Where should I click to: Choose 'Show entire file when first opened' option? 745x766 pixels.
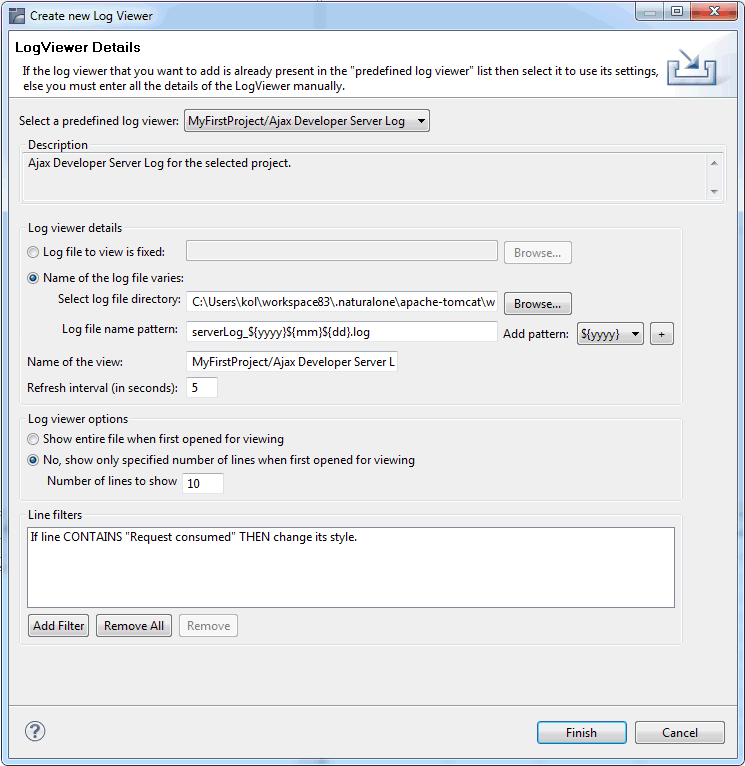coord(33,439)
